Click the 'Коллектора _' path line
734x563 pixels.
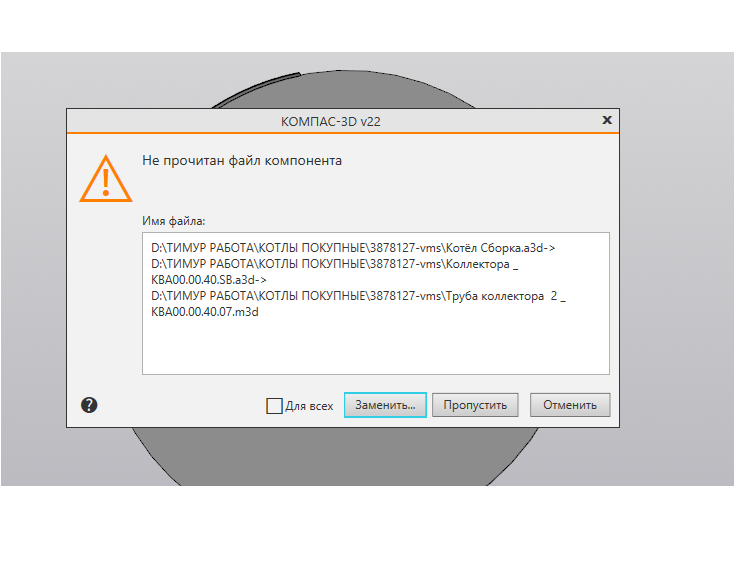pyautogui.click(x=335, y=264)
